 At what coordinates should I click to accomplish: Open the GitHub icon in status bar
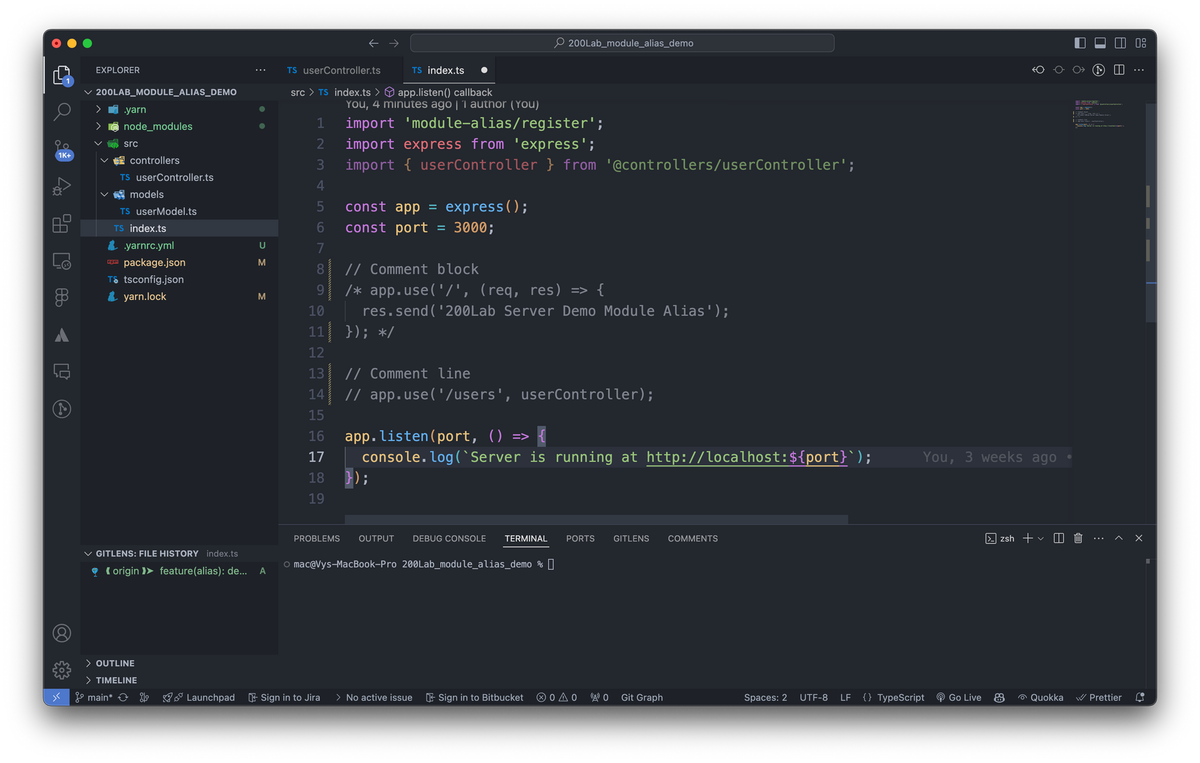[x=998, y=697]
